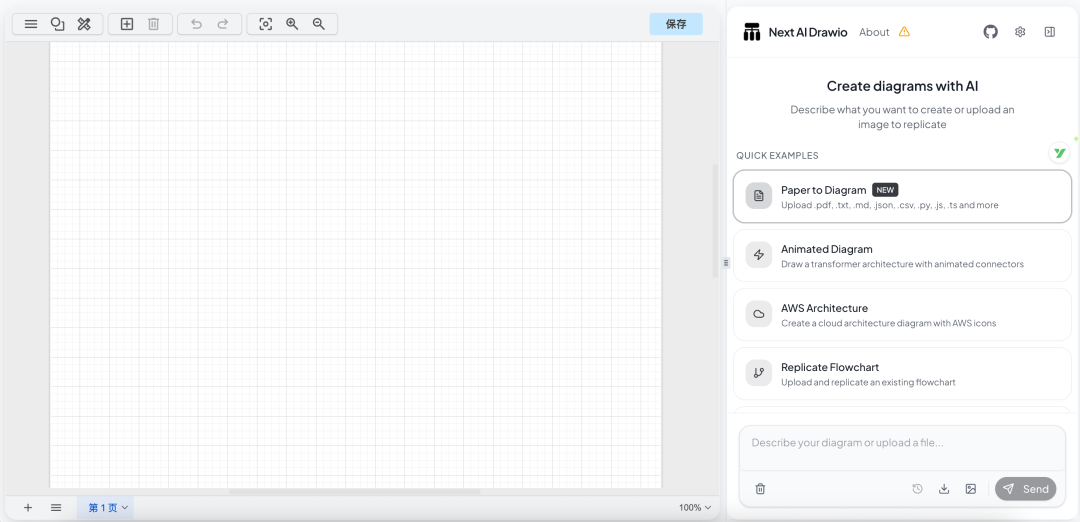Upload an image with the picture icon

coord(970,489)
